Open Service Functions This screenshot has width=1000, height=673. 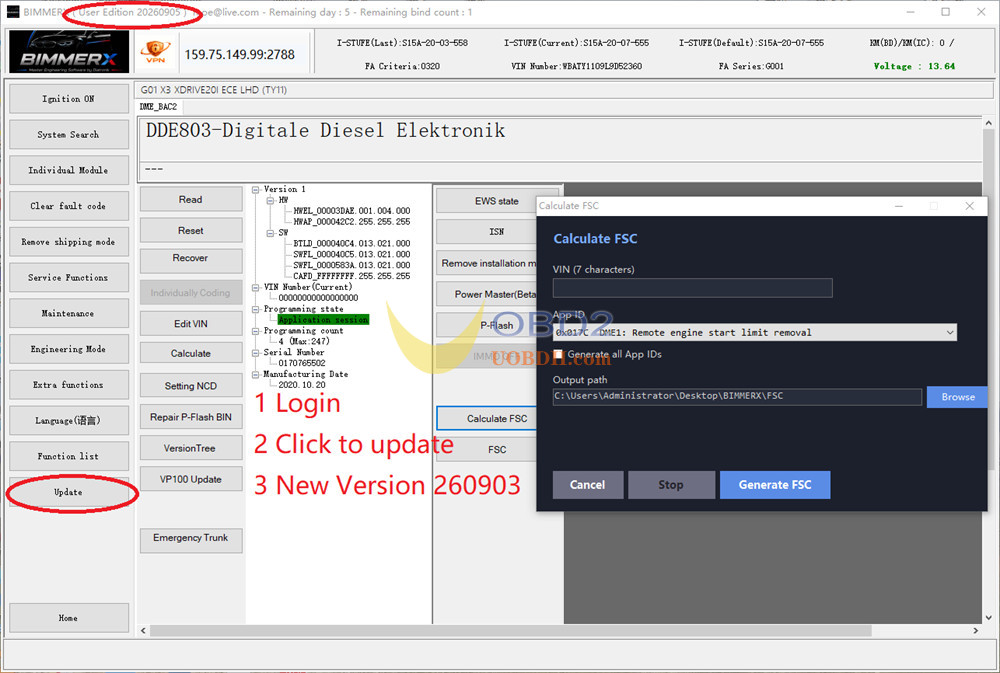pyautogui.click(x=69, y=277)
